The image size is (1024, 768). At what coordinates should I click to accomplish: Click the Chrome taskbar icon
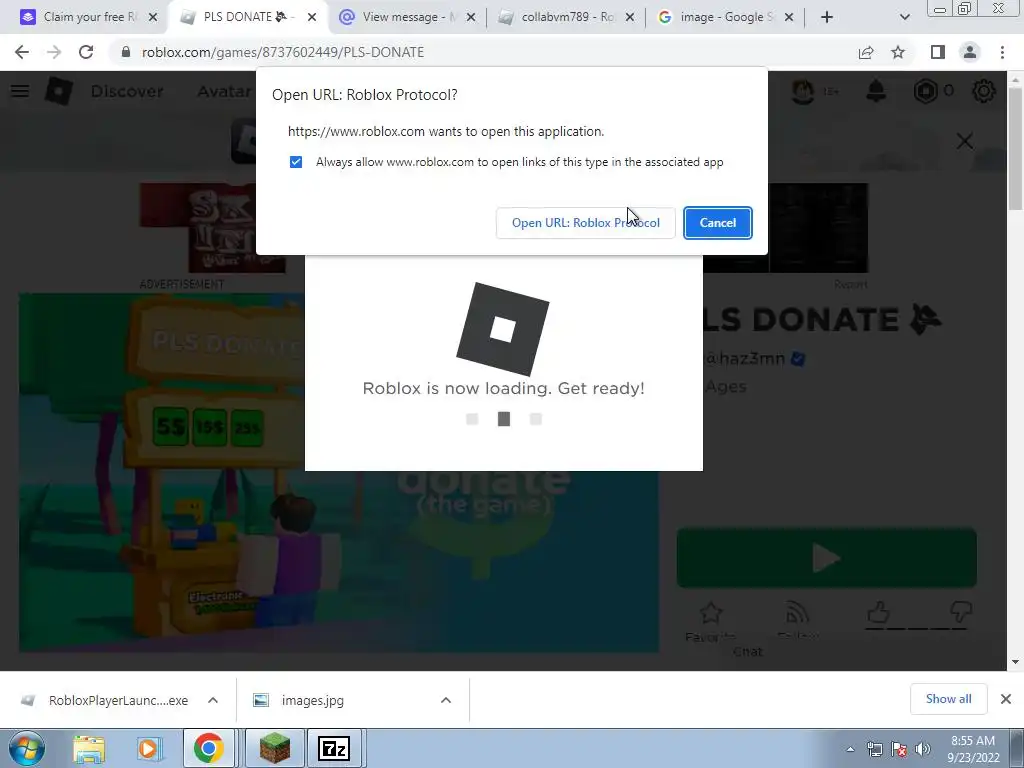[209, 749]
